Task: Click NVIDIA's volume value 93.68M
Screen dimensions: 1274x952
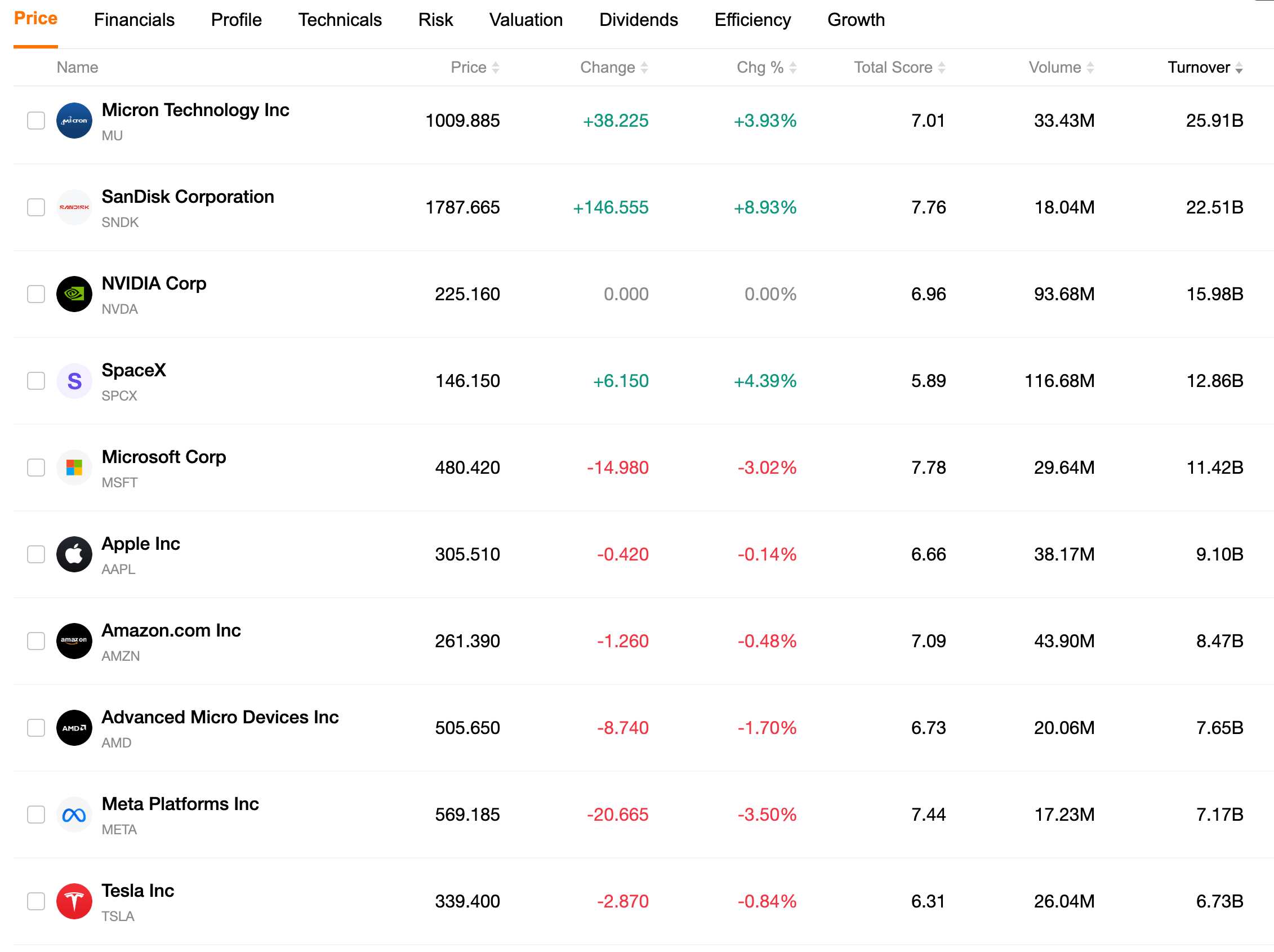Action: tap(1064, 294)
